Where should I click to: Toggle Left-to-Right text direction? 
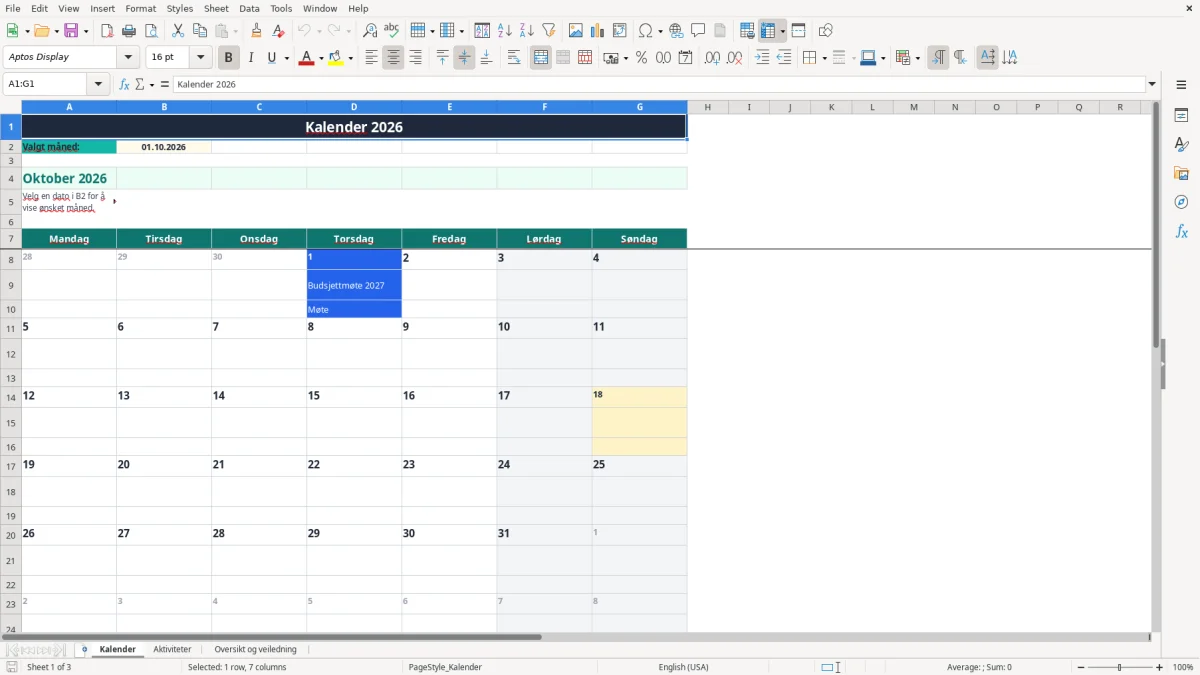point(938,58)
